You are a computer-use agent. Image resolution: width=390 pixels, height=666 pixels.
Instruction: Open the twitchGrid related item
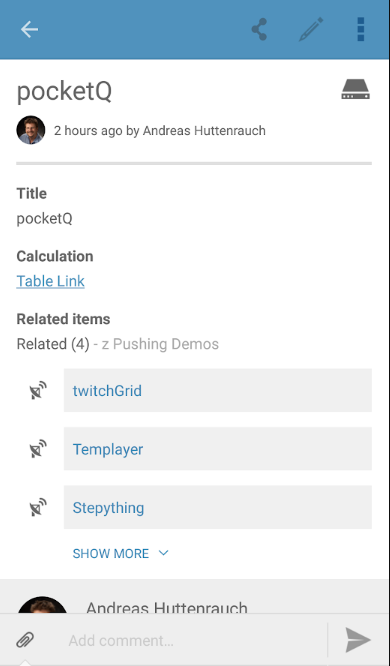pyautogui.click(x=218, y=390)
